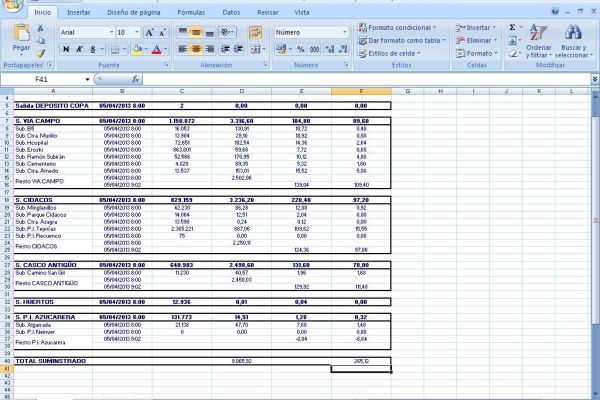Switch to Diseño de página tab
600x400 pixels.
pos(134,13)
